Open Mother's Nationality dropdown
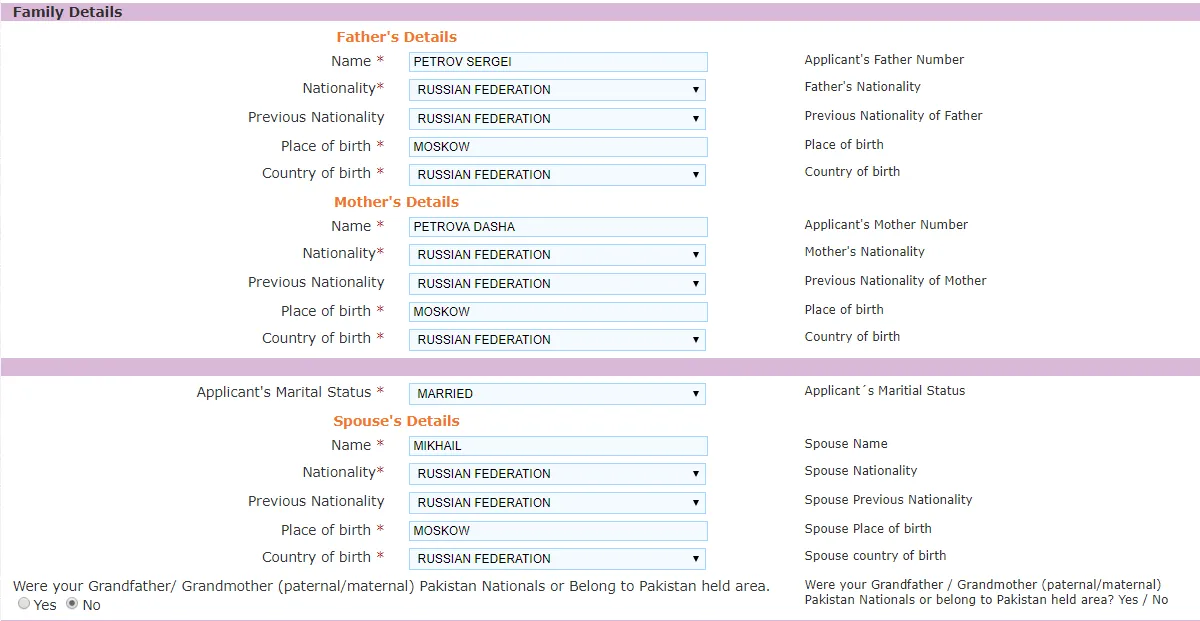The image size is (1200, 621). (557, 255)
